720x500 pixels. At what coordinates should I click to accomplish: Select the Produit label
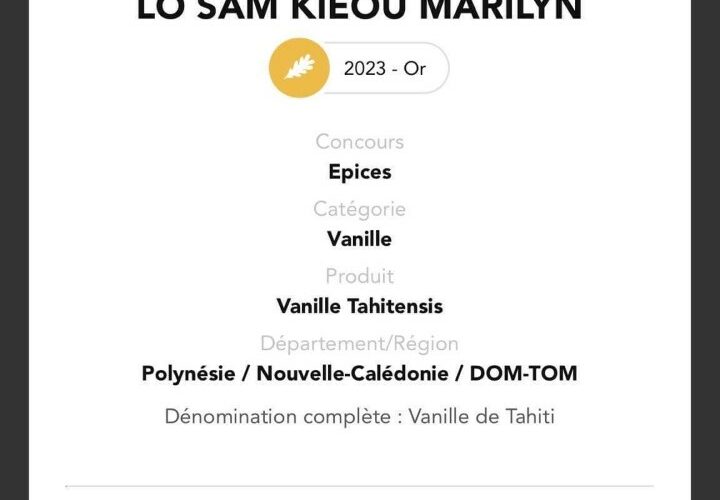(x=360, y=276)
